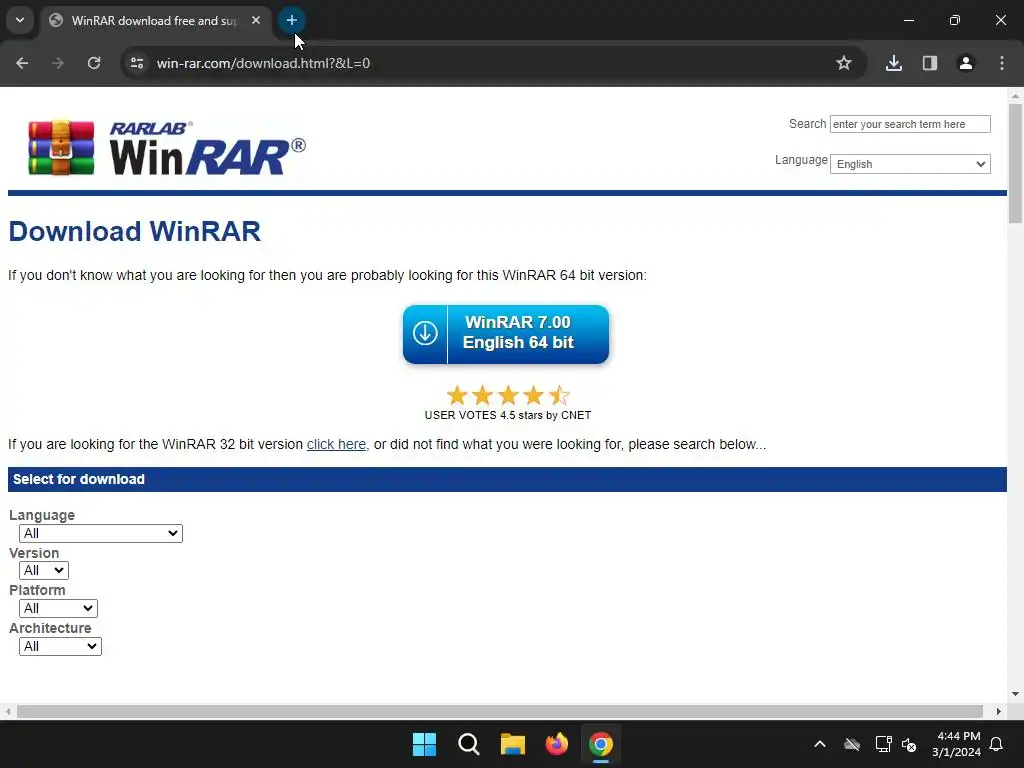The width and height of the screenshot is (1024, 768).
Task: Show hidden system tray icons
Action: click(820, 744)
